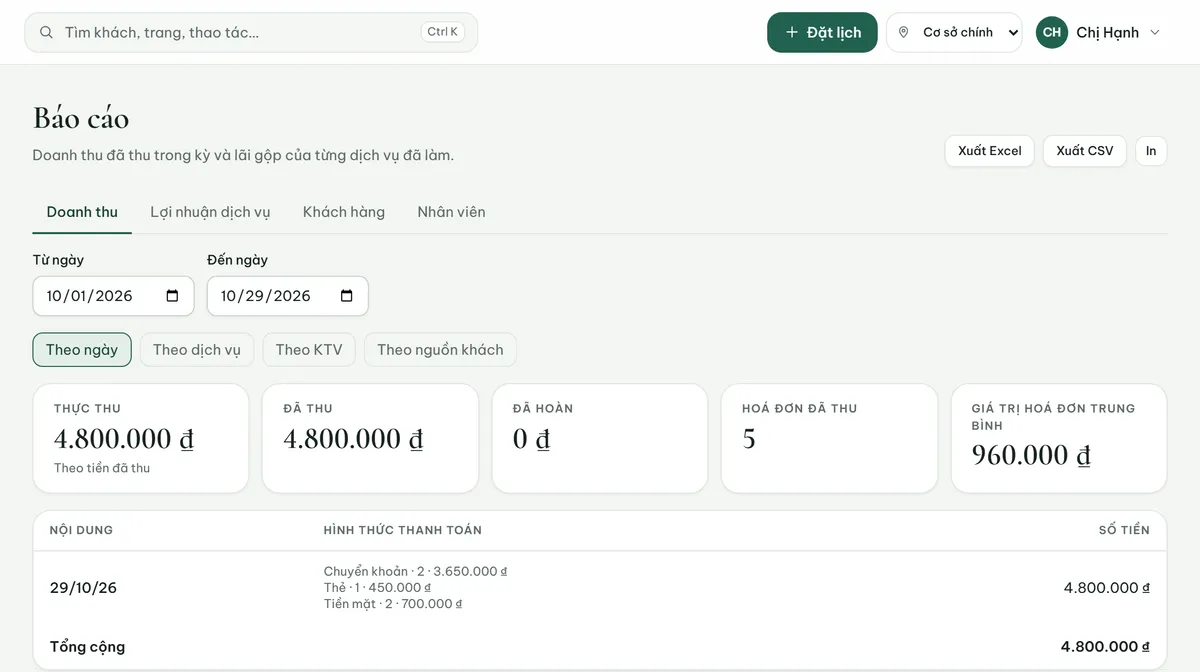Image resolution: width=1200 pixels, height=672 pixels.
Task: Click the Chuyển khoản · 2 · 3.650.000 ₫ line
Action: click(x=415, y=572)
